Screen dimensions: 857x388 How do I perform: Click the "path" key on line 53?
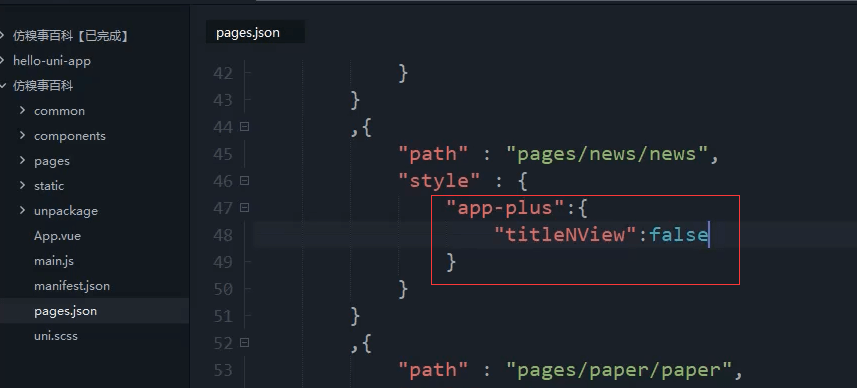pos(433,371)
